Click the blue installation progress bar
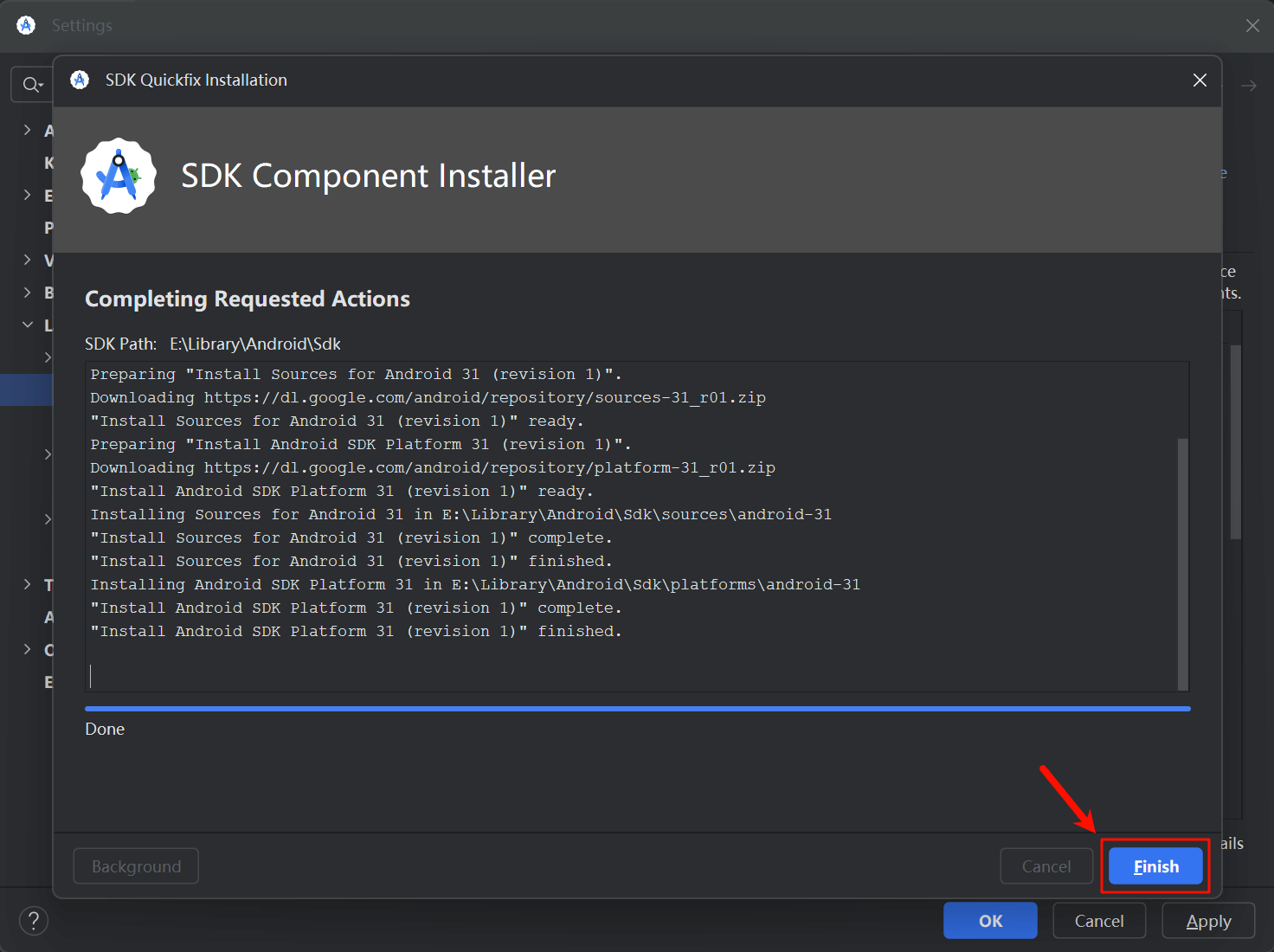1274x952 pixels. tap(637, 709)
